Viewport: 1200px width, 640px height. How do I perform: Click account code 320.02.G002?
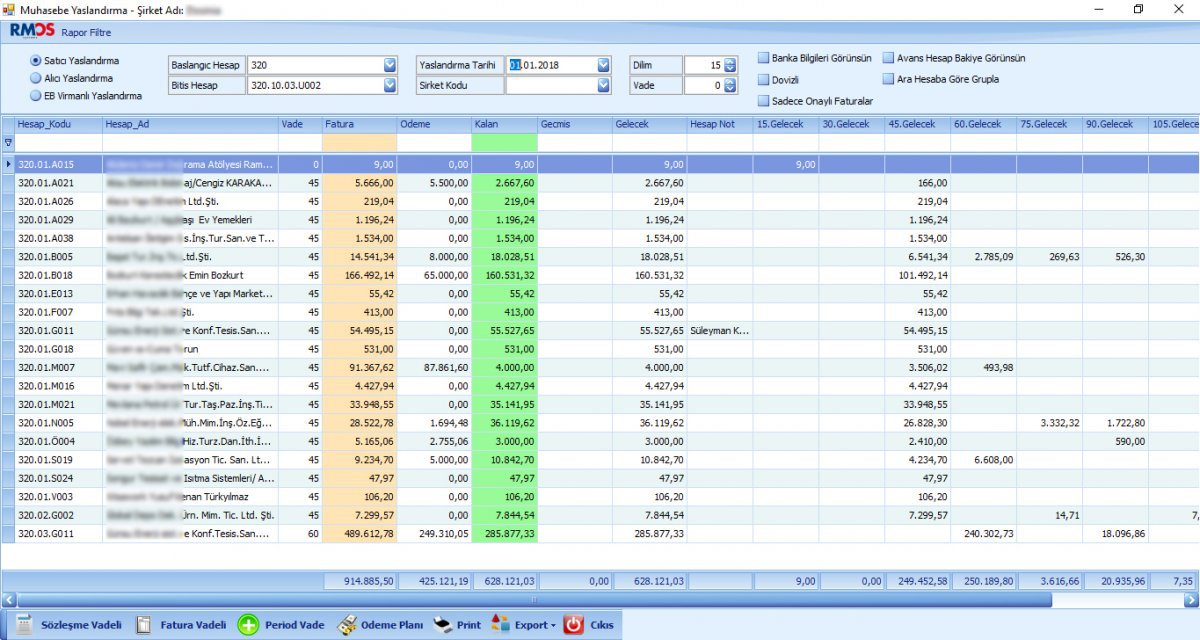(x=46, y=515)
